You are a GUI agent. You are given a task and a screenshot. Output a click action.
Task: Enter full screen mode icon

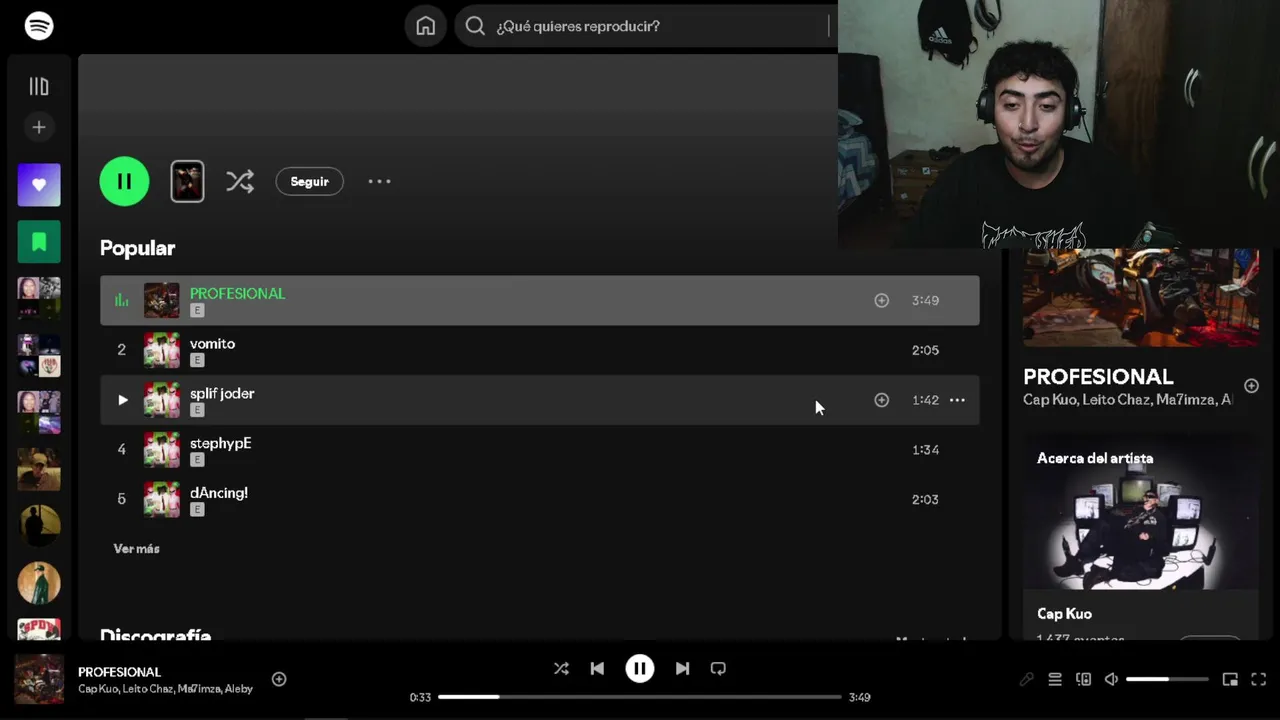(1259, 680)
